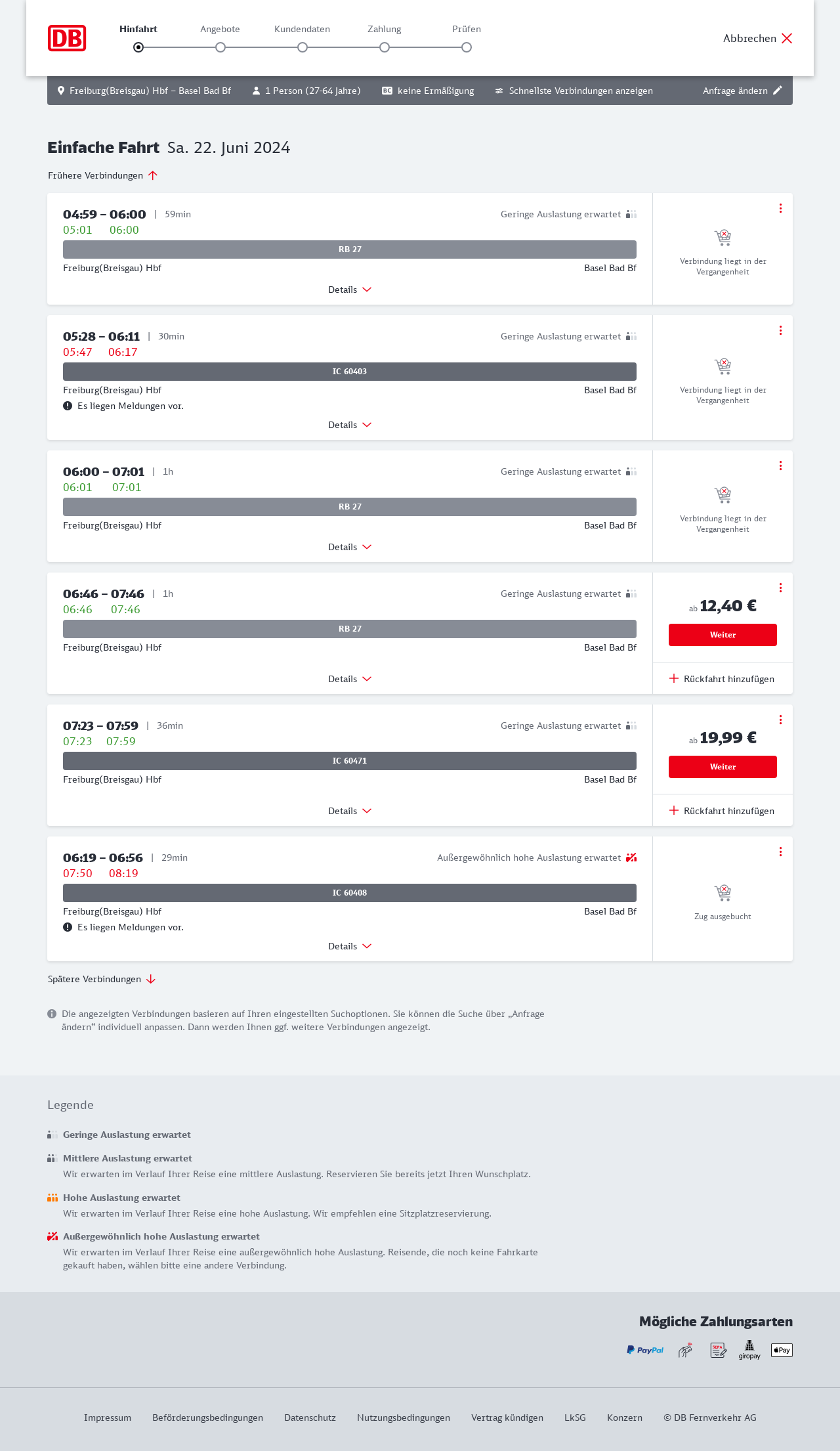Click the DB logo

pyautogui.click(x=67, y=38)
